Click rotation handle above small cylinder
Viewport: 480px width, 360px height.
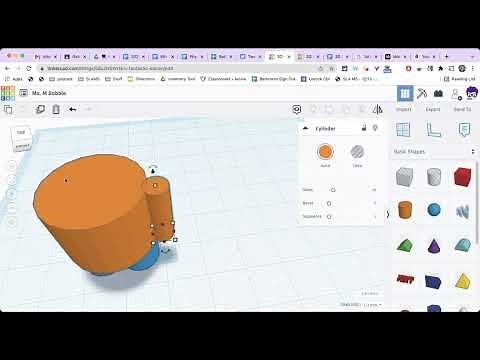153,169
